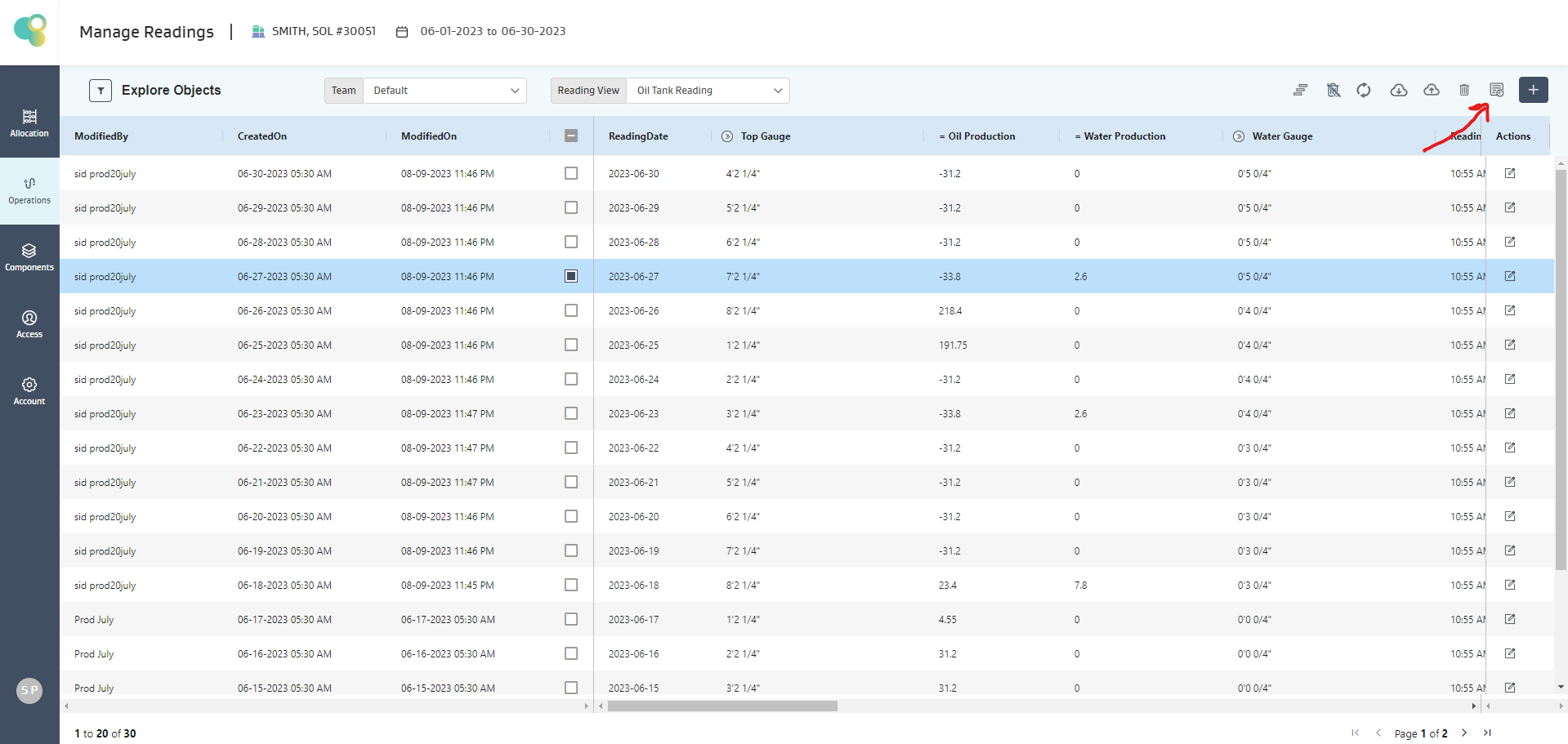This screenshot has width=1568, height=744.
Task: Expand the Top Gauge column arrow
Action: [x=727, y=136]
